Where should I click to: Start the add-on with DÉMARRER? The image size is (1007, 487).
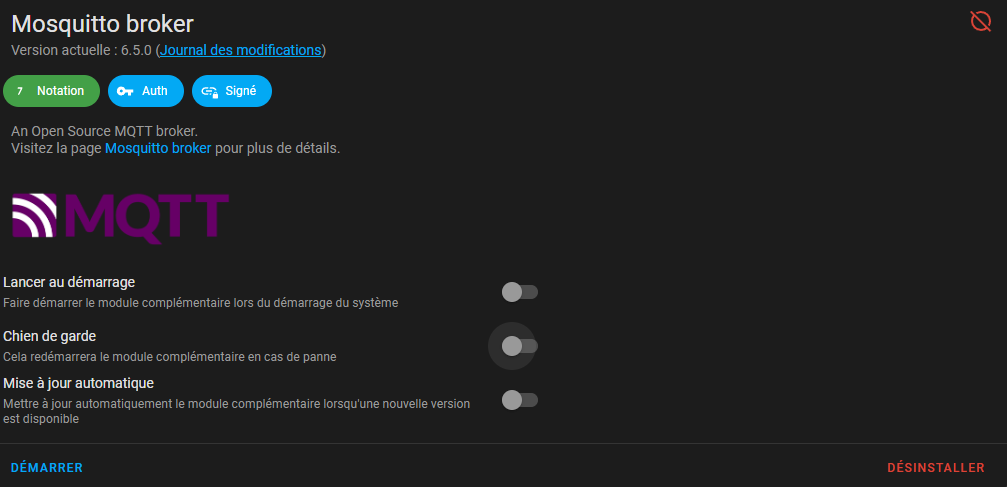click(47, 468)
